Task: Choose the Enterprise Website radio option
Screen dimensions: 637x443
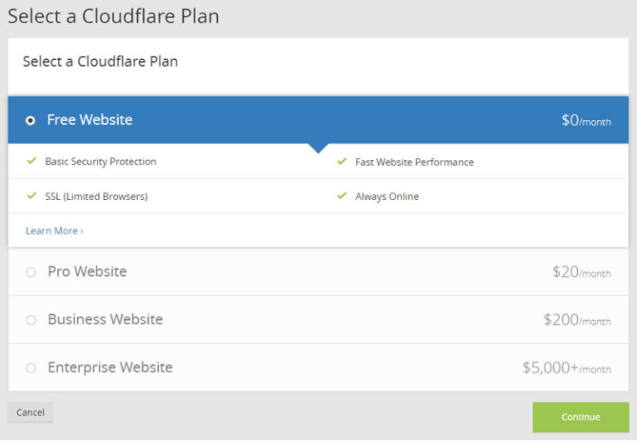Action: (31, 368)
